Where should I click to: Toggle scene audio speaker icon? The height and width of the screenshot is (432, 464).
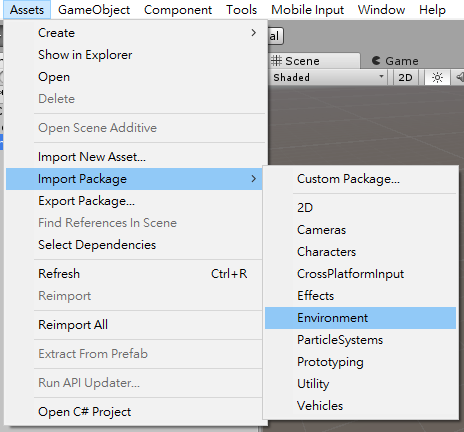[458, 77]
